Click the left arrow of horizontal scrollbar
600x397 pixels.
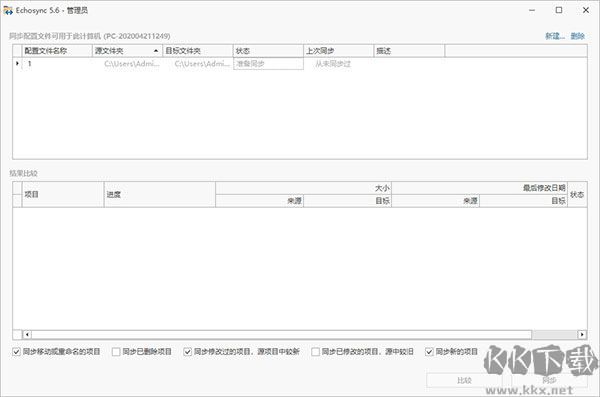[x=27, y=335]
